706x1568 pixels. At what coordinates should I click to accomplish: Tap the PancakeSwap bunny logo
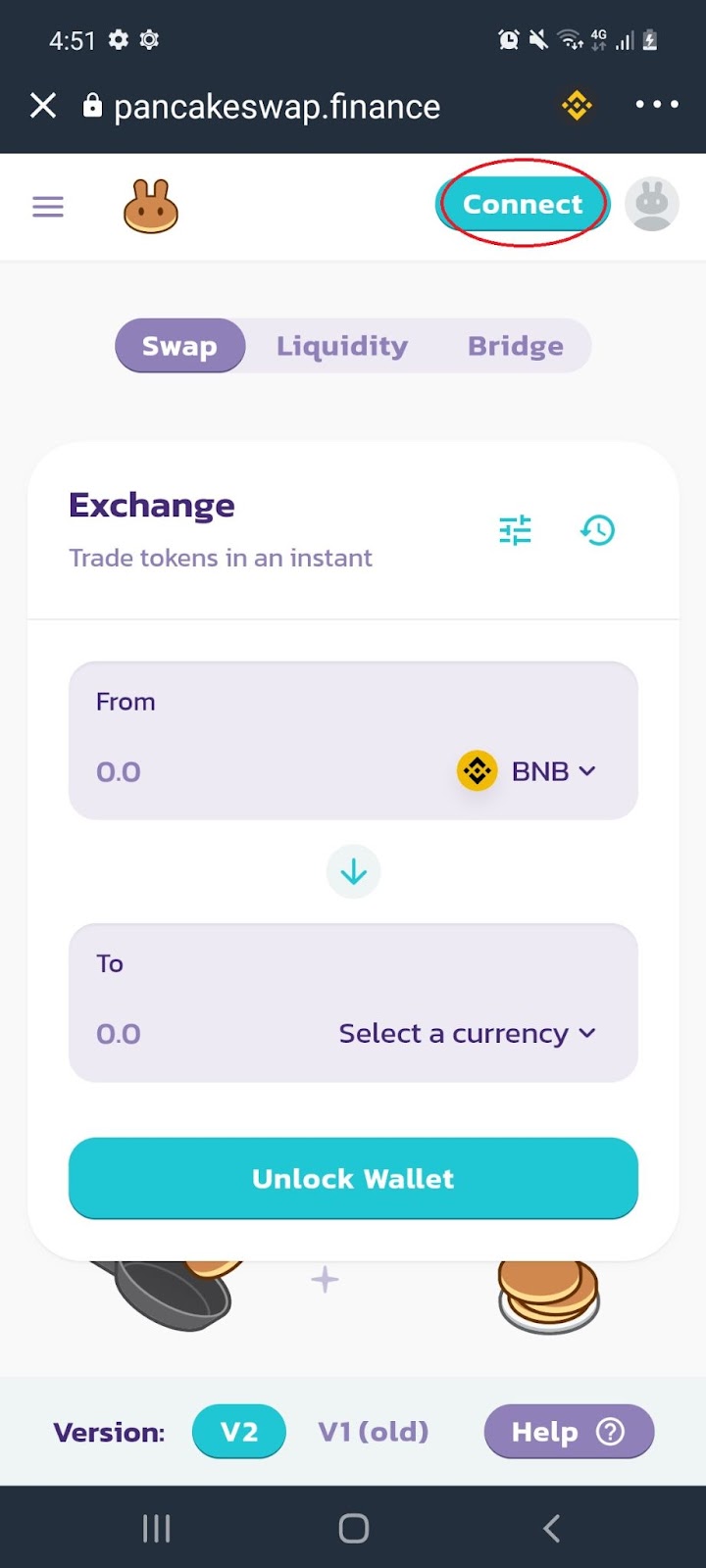(151, 207)
